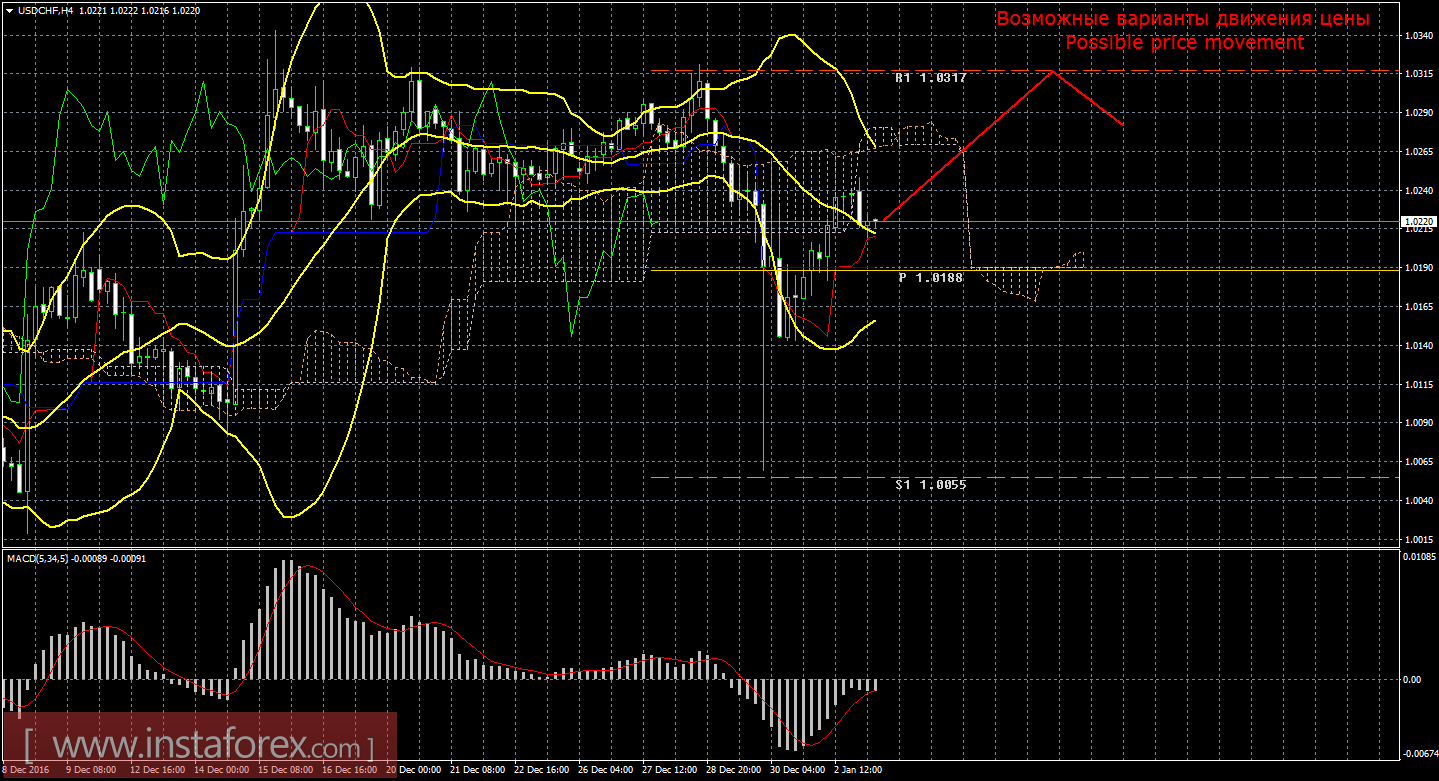Click the 1.0090 price scale label

[1418, 423]
